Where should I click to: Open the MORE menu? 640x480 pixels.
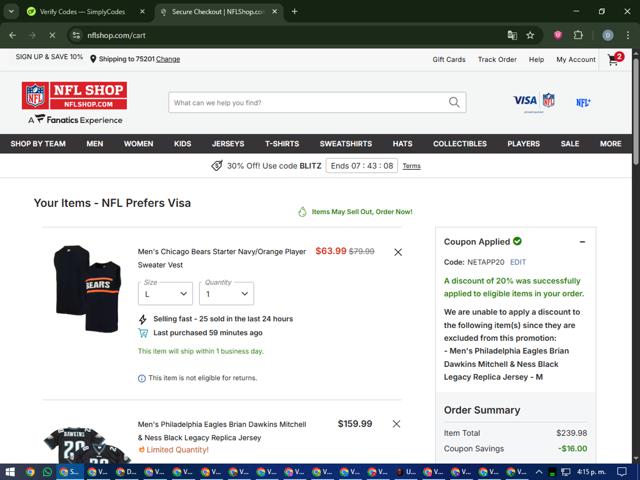(611, 144)
